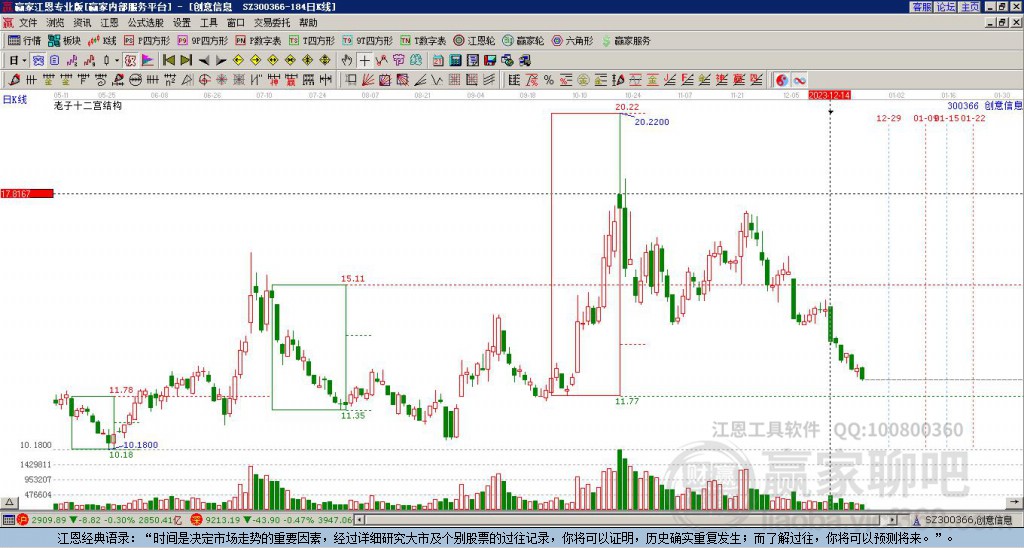This screenshot has width=1024, height=548.
Task: Click the blue infinity loop icon
Action: [x=799, y=80]
